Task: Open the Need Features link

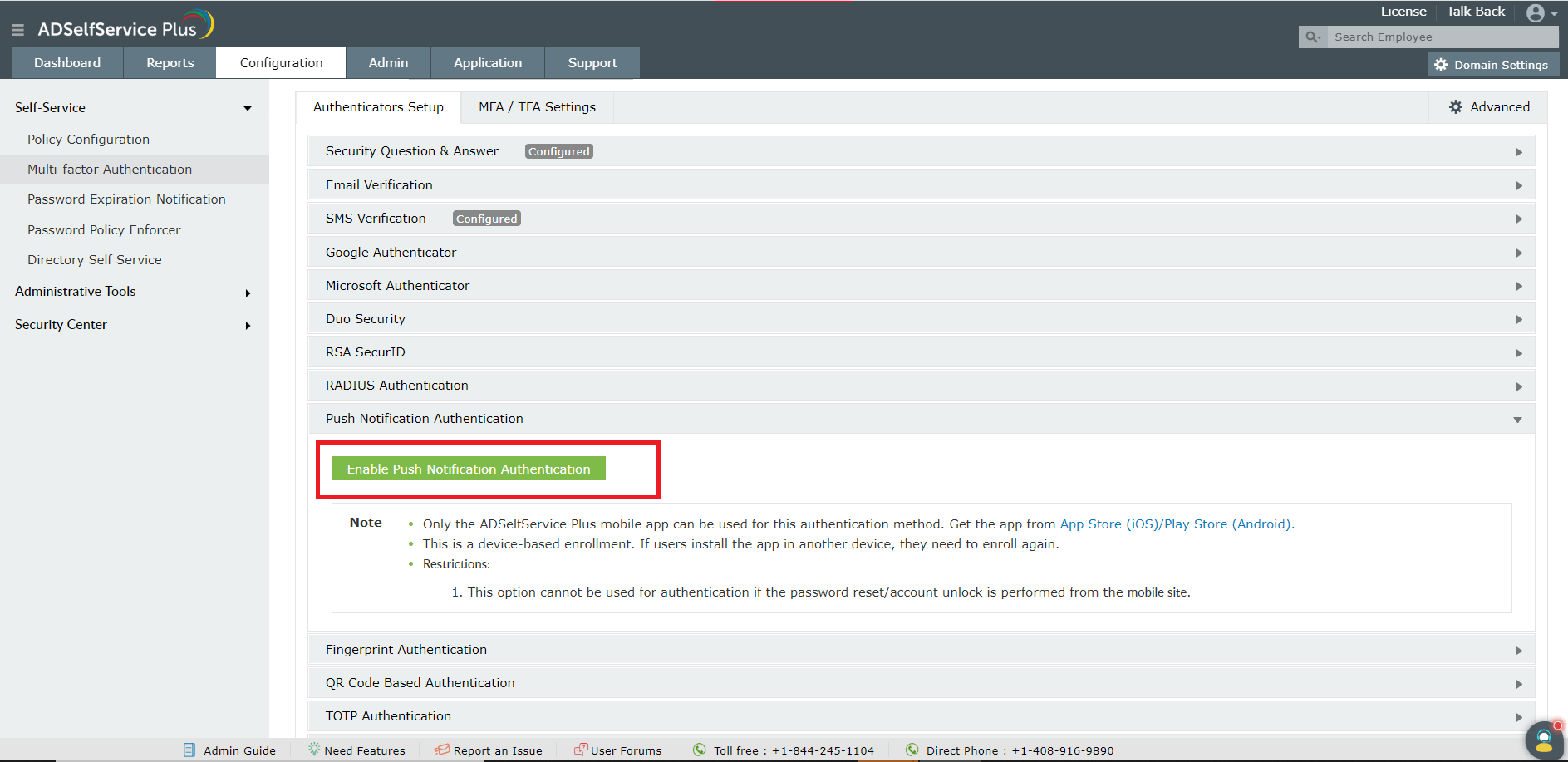Action: pyautogui.click(x=365, y=750)
